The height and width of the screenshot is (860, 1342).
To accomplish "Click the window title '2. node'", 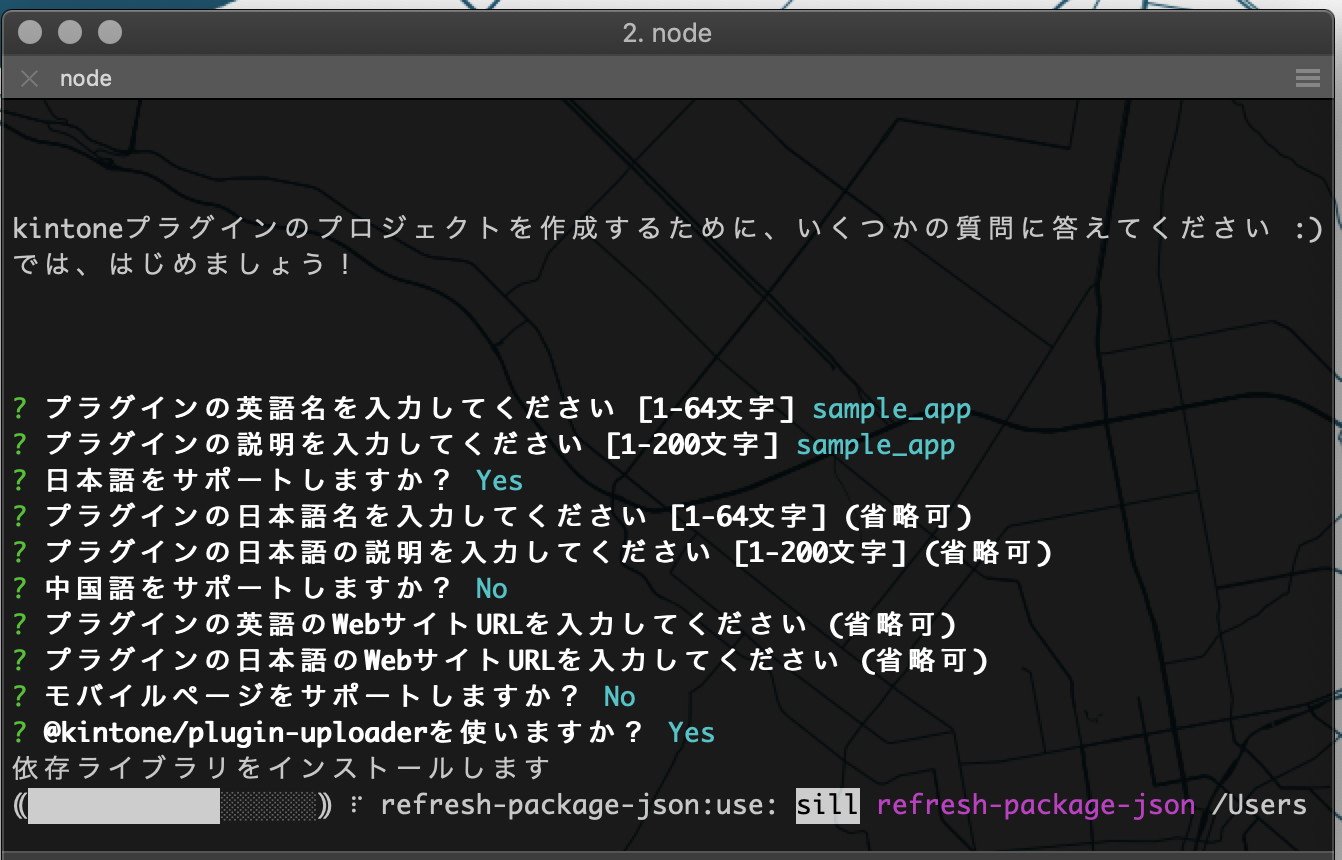I will (667, 33).
